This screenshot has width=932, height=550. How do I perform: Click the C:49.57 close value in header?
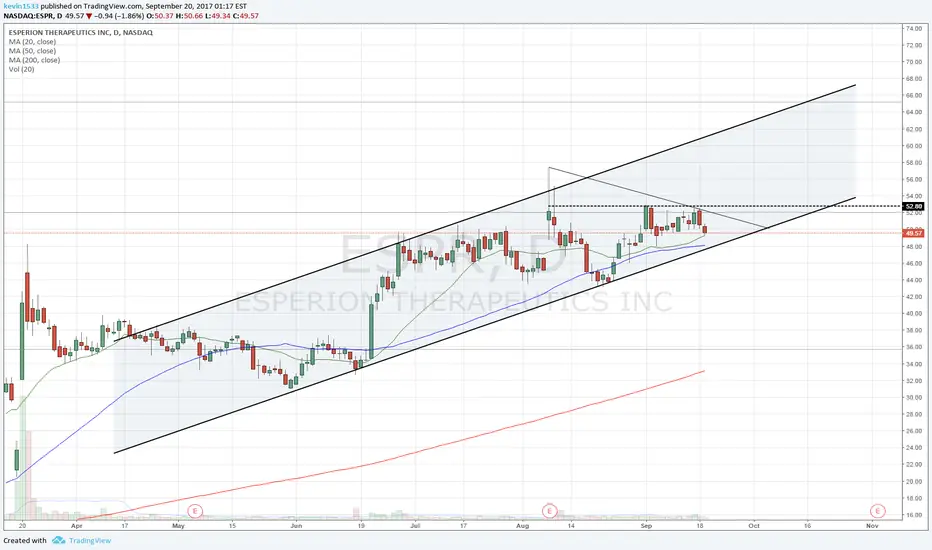[x=245, y=15]
